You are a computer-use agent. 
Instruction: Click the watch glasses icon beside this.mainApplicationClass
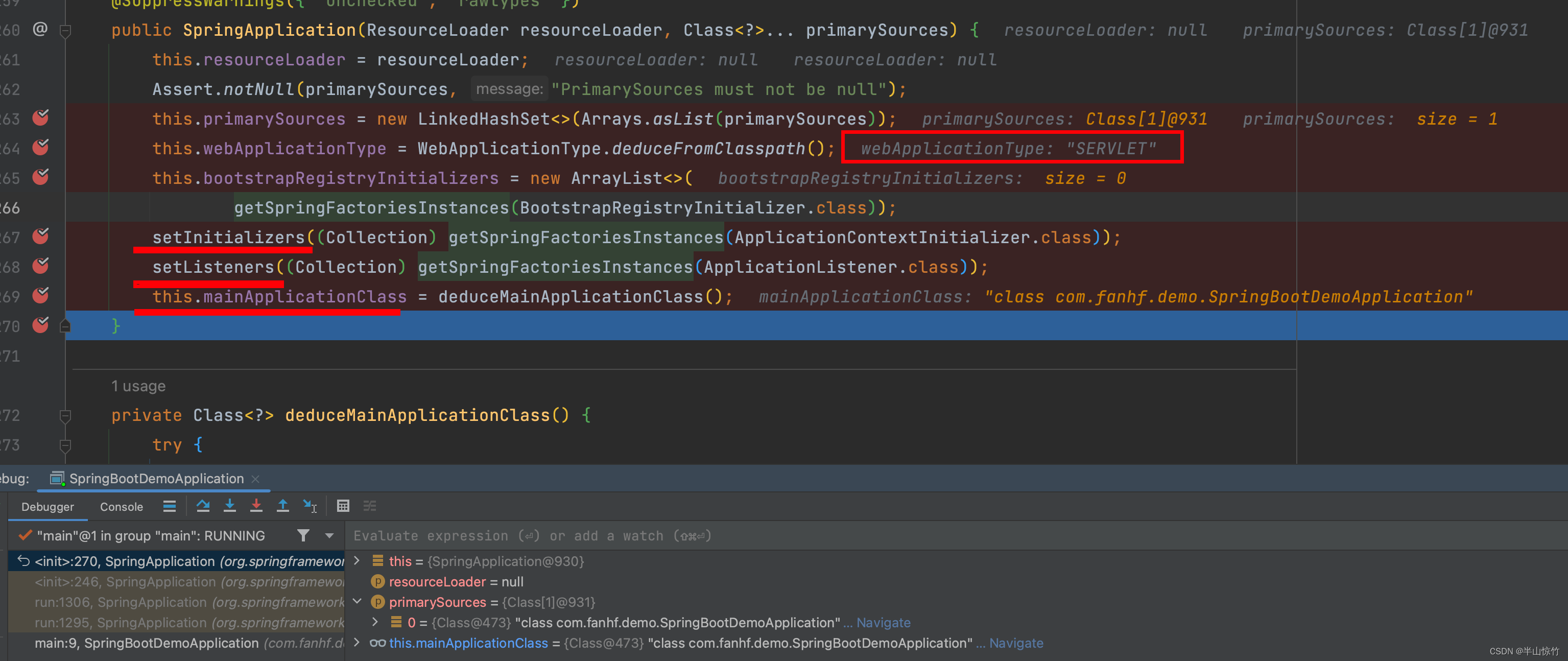coord(377,643)
